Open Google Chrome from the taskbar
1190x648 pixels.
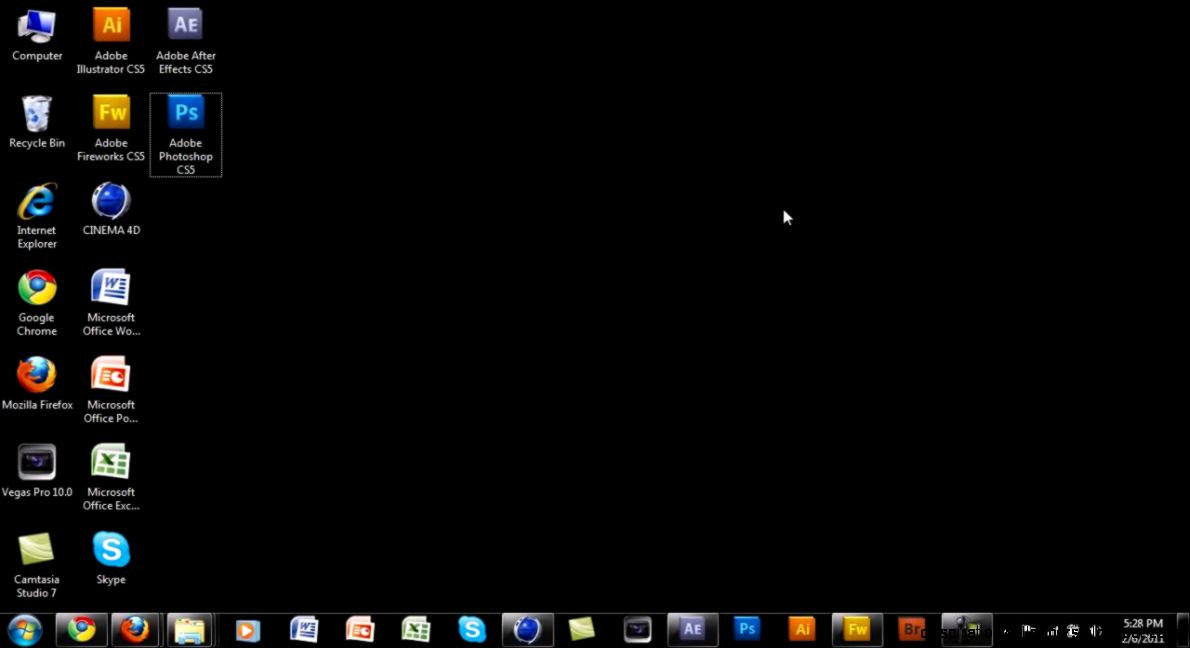(81, 630)
